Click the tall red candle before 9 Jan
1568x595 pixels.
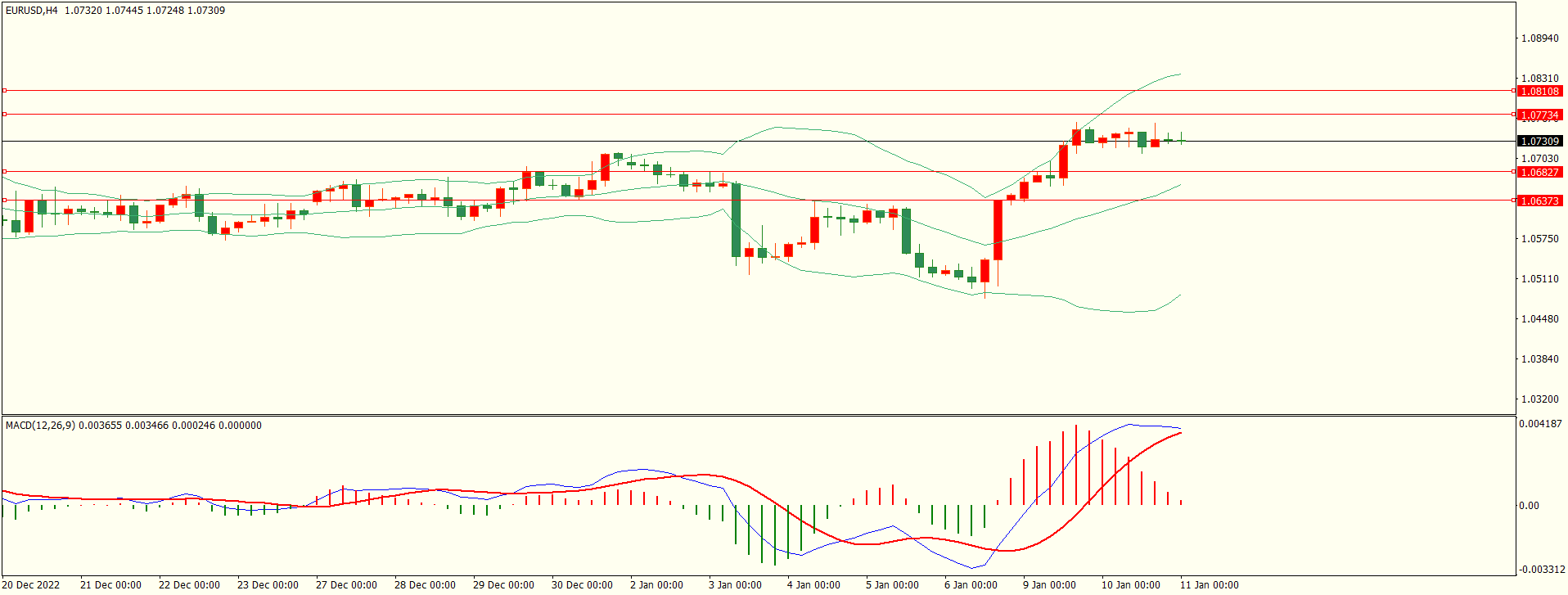(998, 230)
